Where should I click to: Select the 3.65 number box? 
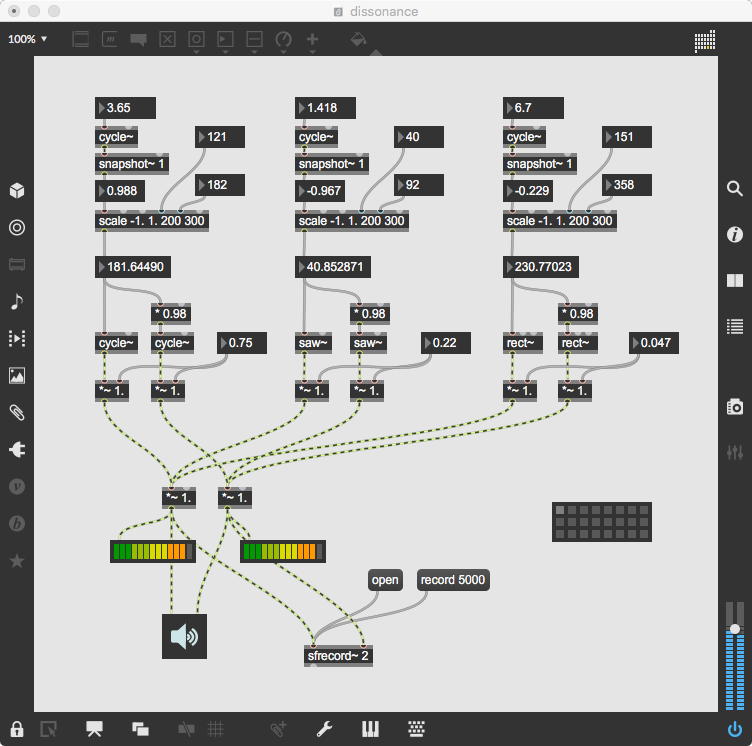point(125,108)
